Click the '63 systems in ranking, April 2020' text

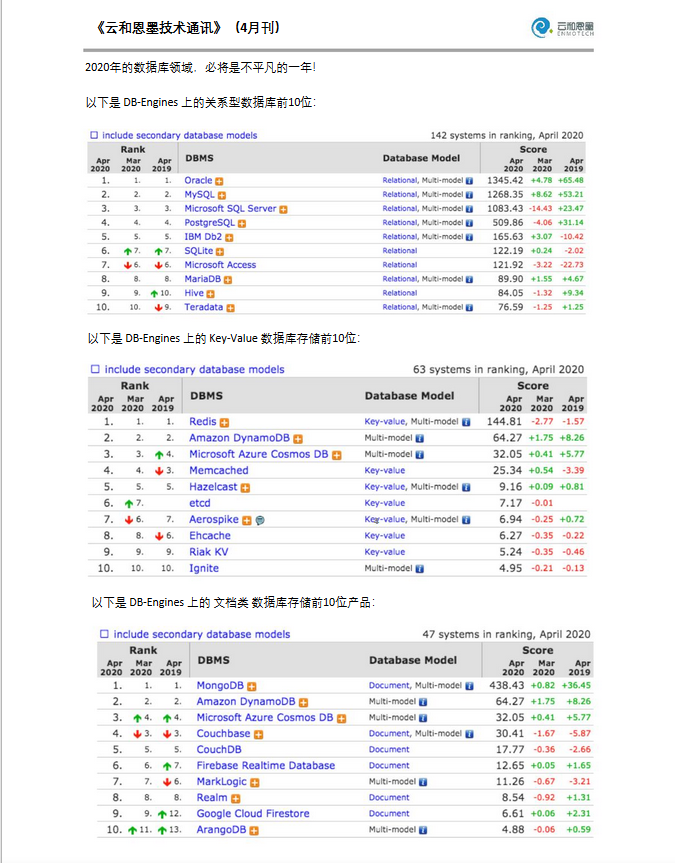tap(499, 369)
